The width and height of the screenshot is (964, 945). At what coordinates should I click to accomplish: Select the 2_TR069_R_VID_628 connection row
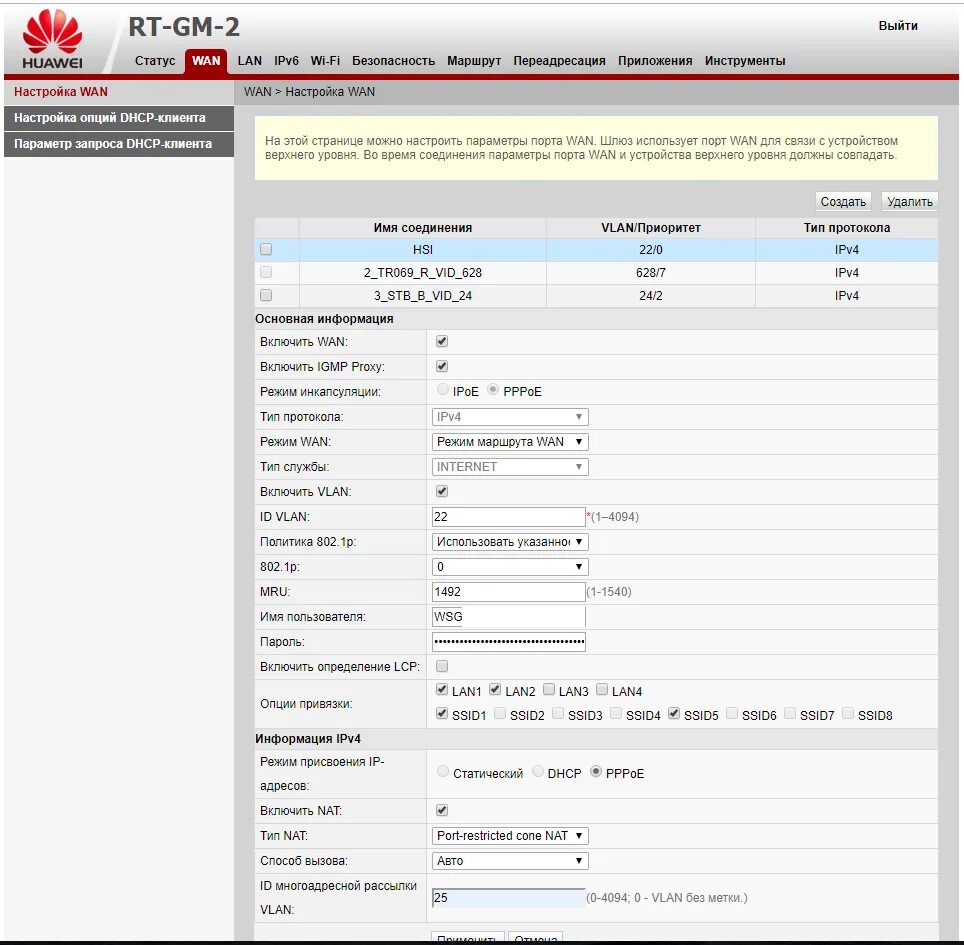point(596,272)
